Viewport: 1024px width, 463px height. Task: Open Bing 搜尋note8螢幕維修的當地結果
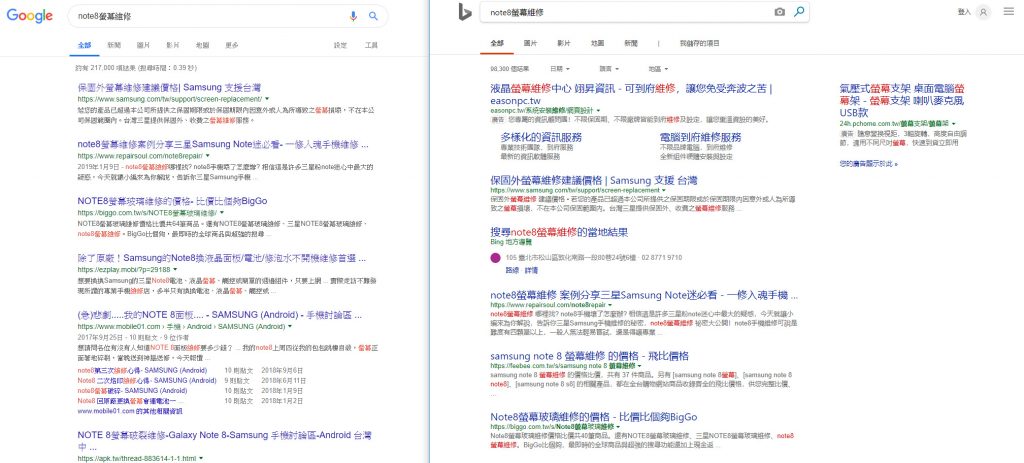(x=559, y=232)
